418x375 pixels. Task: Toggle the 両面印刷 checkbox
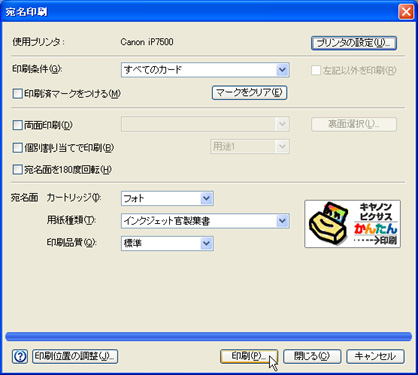pyautogui.click(x=17, y=125)
